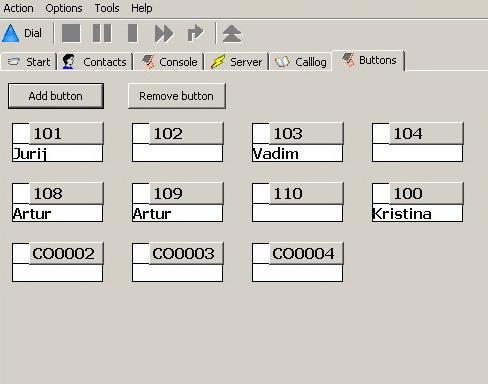488x384 pixels.
Task: Switch to the Server tab
Action: 237,62
